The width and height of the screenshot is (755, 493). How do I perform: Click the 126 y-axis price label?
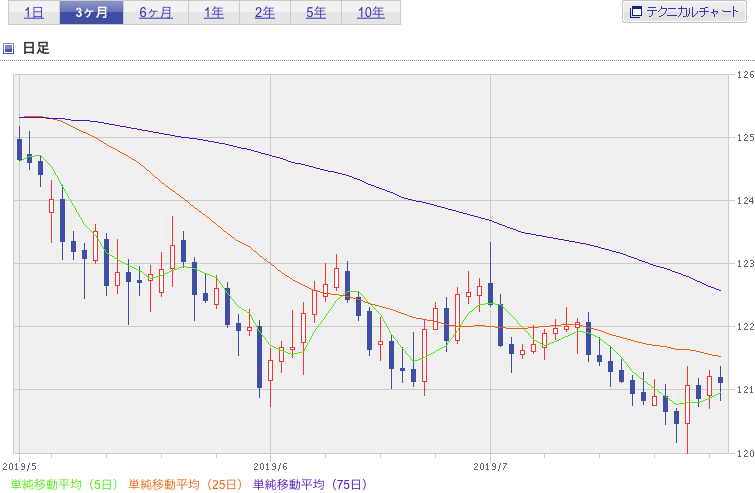tap(745, 75)
